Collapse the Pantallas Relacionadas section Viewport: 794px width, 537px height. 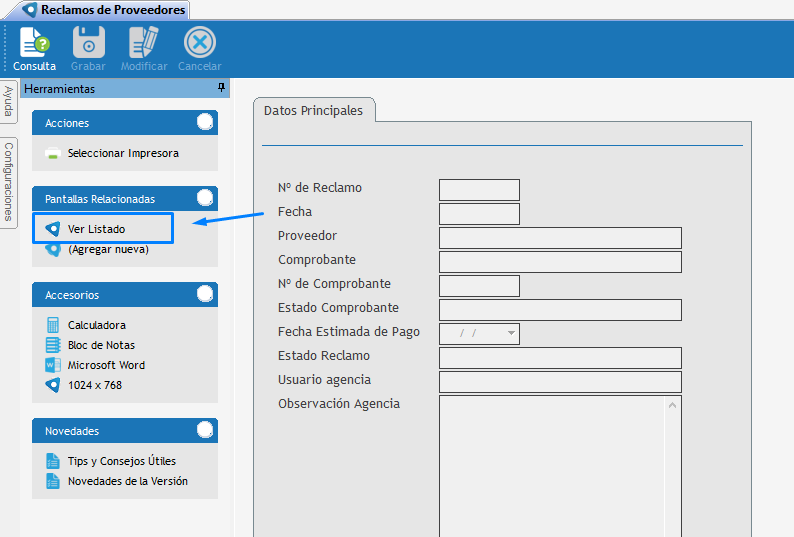coord(205,198)
